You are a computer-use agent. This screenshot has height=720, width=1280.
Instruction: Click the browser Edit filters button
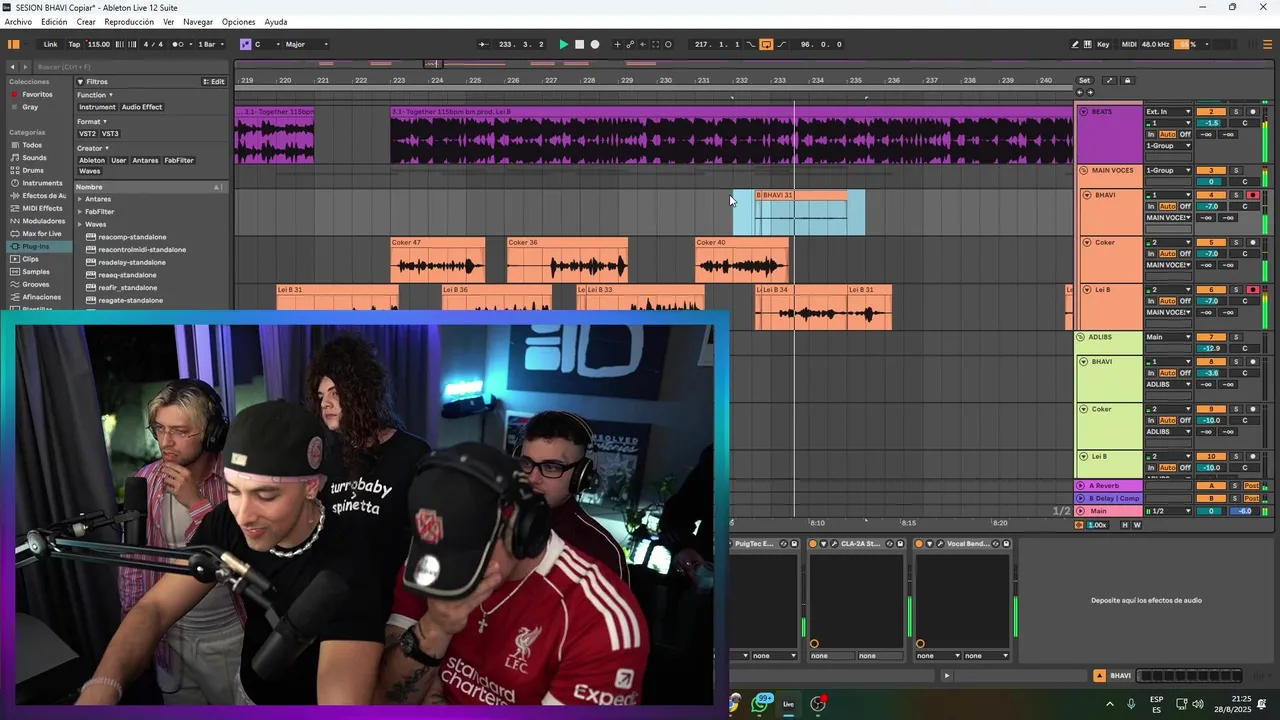(x=214, y=82)
